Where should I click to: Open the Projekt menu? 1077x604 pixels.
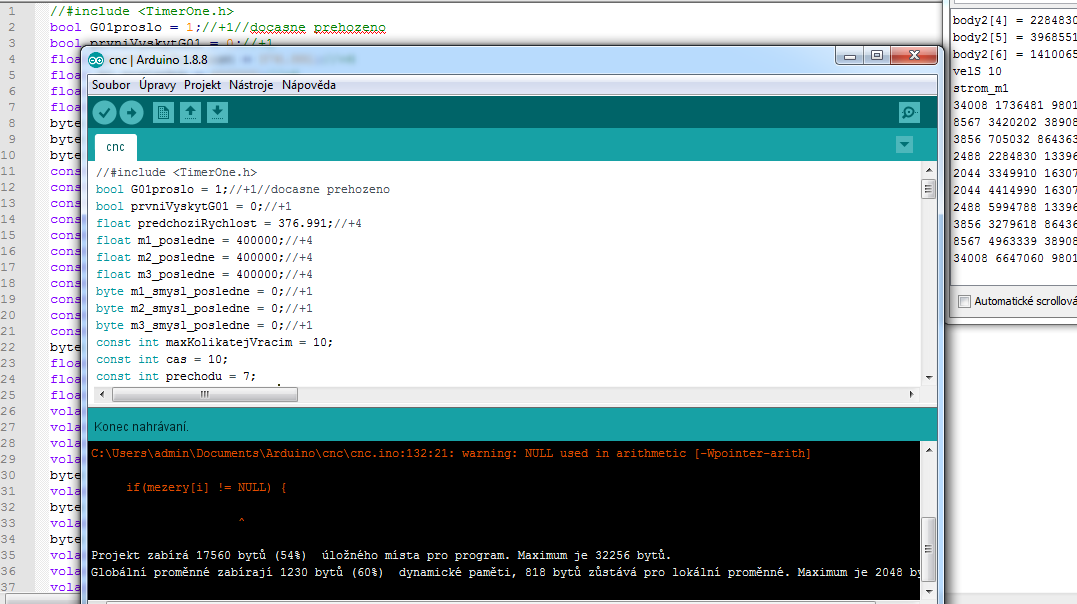point(202,85)
